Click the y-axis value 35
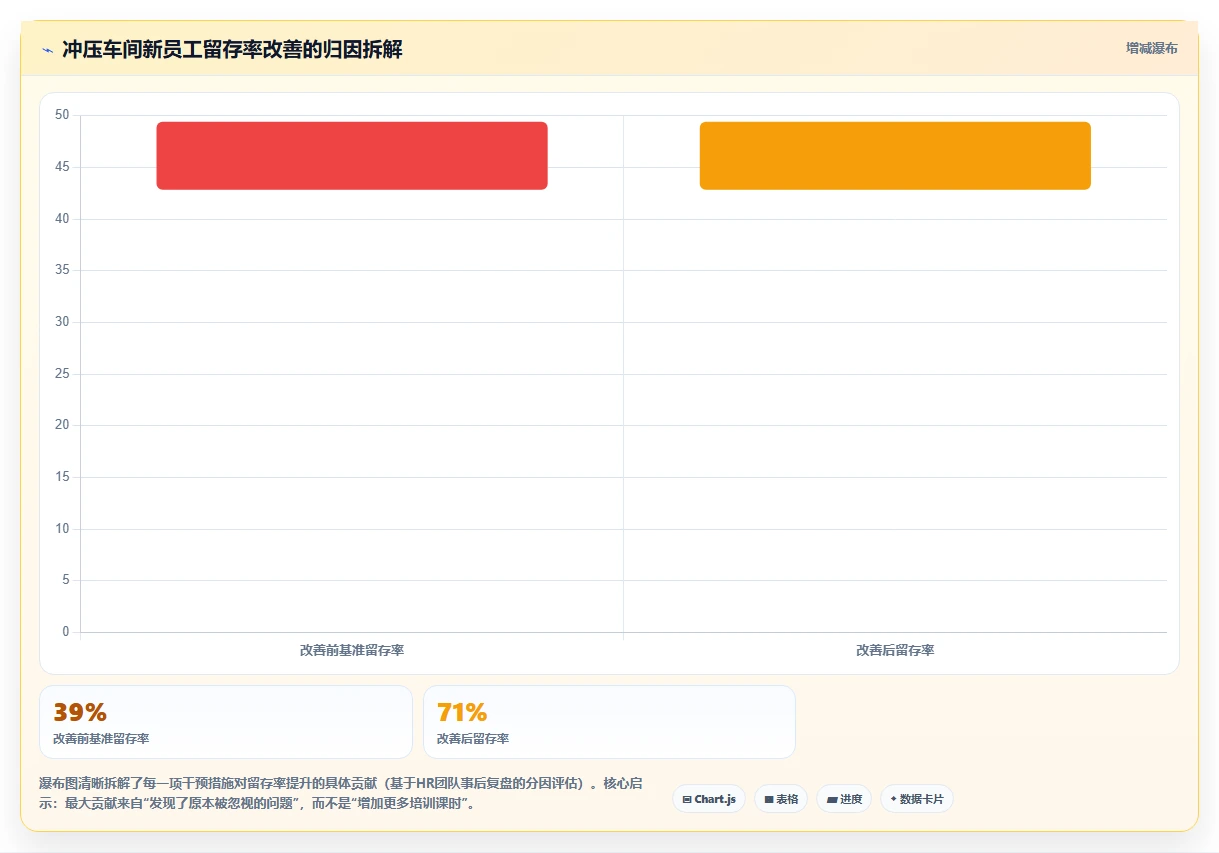Screen dimensions: 1219x853 pyautogui.click(x=62, y=270)
